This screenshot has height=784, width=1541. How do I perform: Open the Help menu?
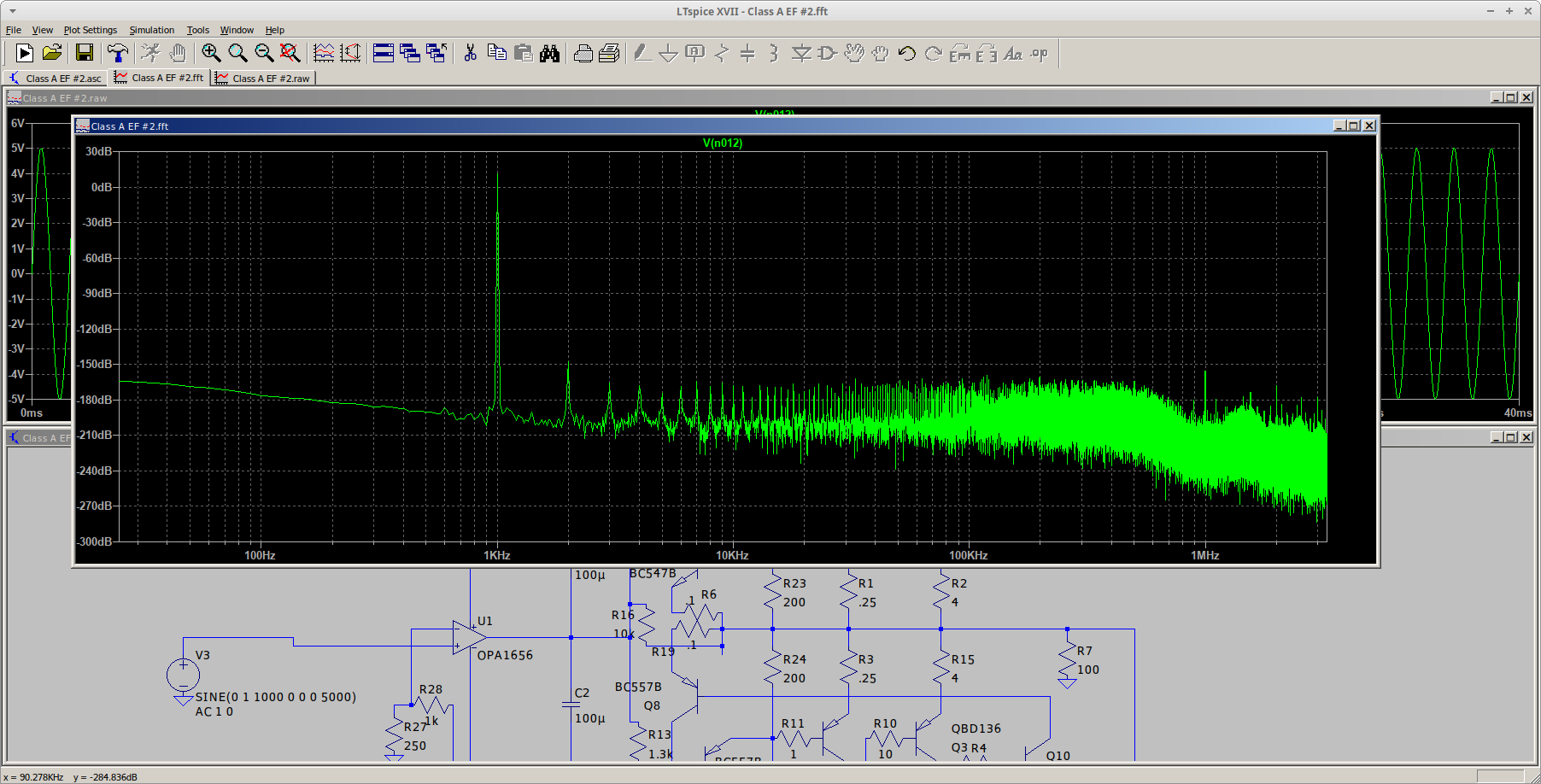click(274, 30)
